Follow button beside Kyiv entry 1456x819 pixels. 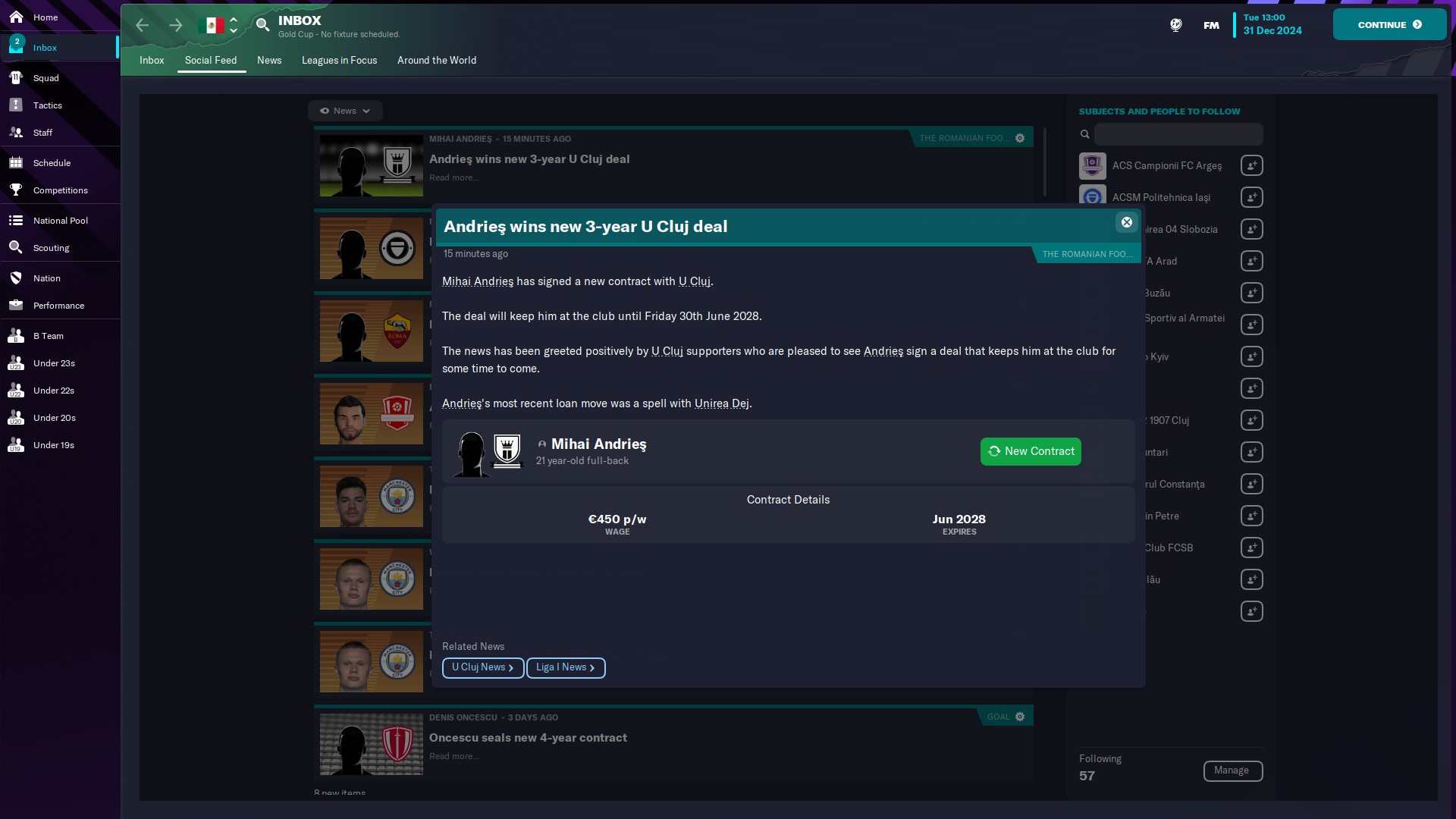pos(1252,356)
